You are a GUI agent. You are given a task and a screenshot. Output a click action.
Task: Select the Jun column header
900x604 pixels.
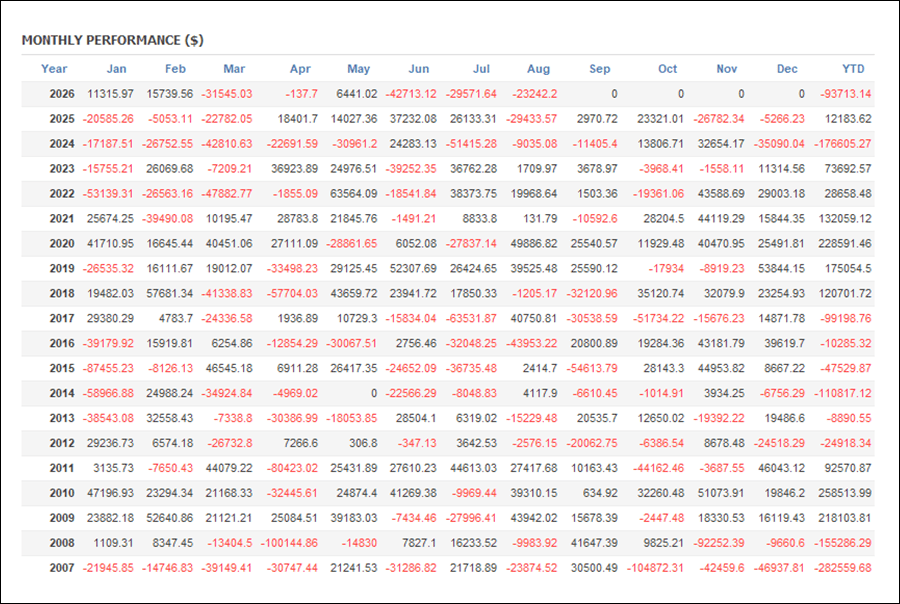click(x=418, y=69)
